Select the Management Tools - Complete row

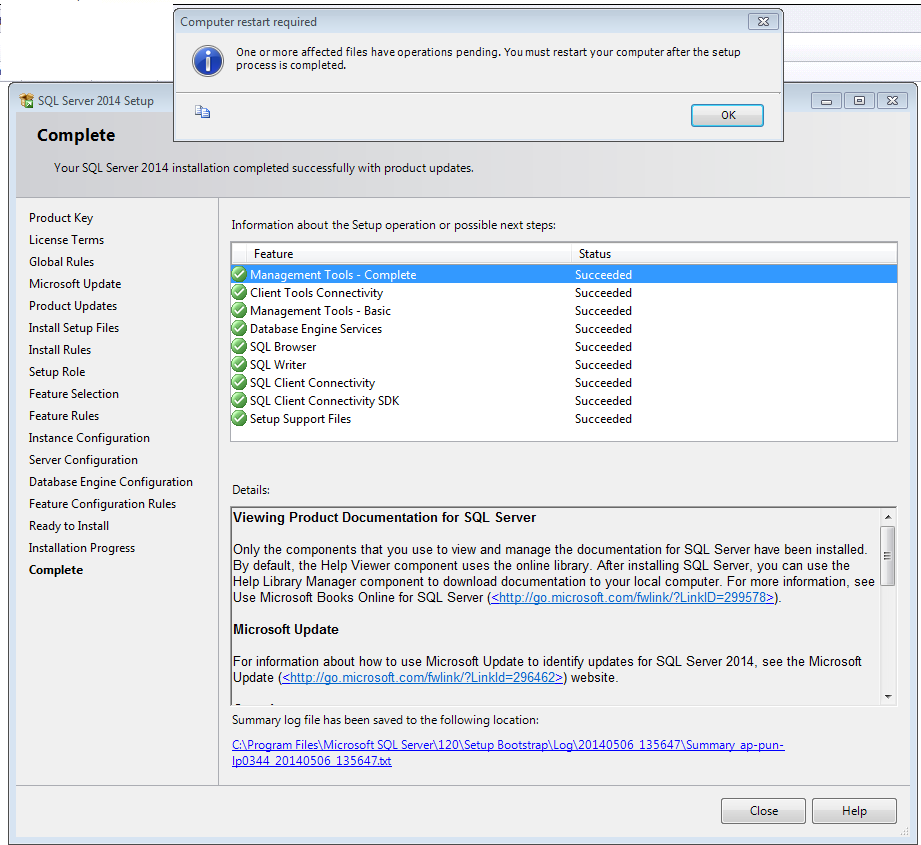point(564,274)
